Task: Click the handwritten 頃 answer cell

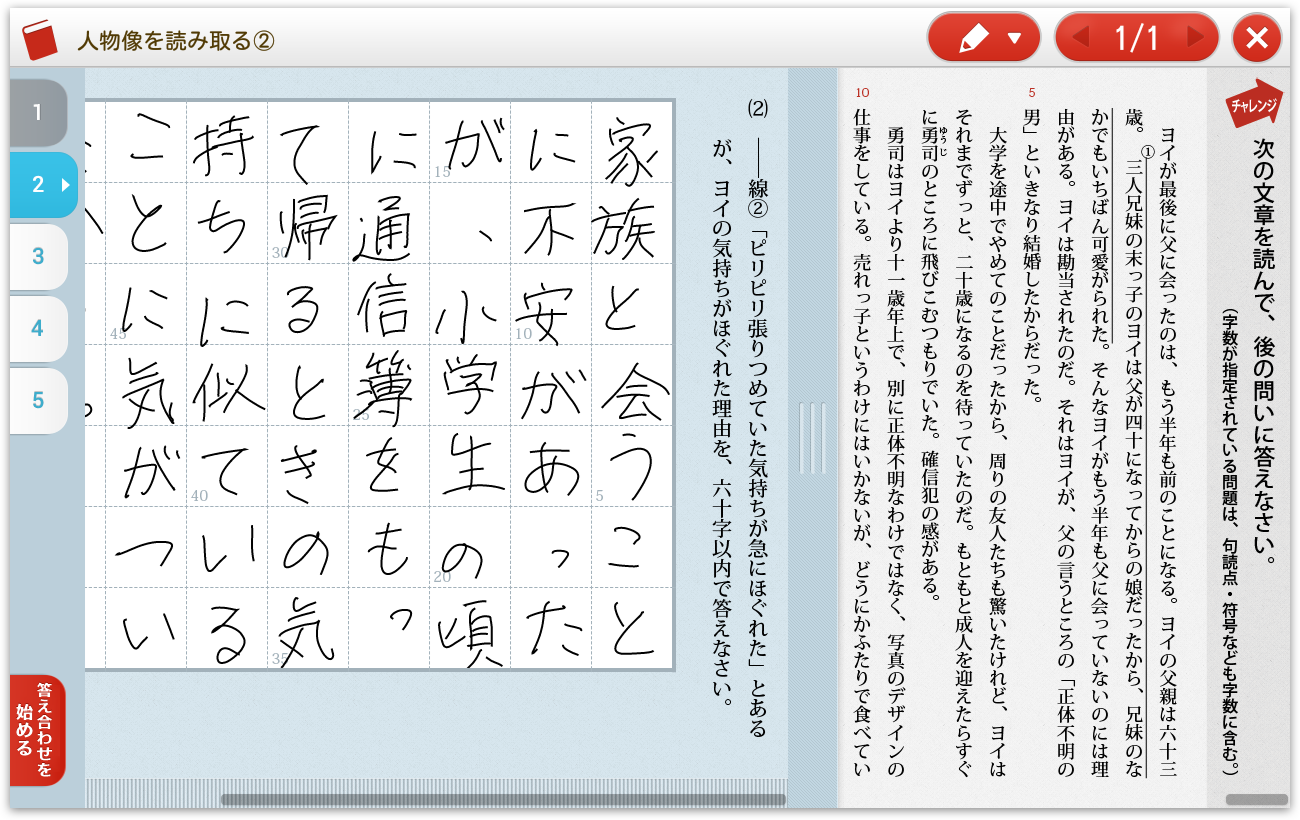Action: click(x=470, y=627)
